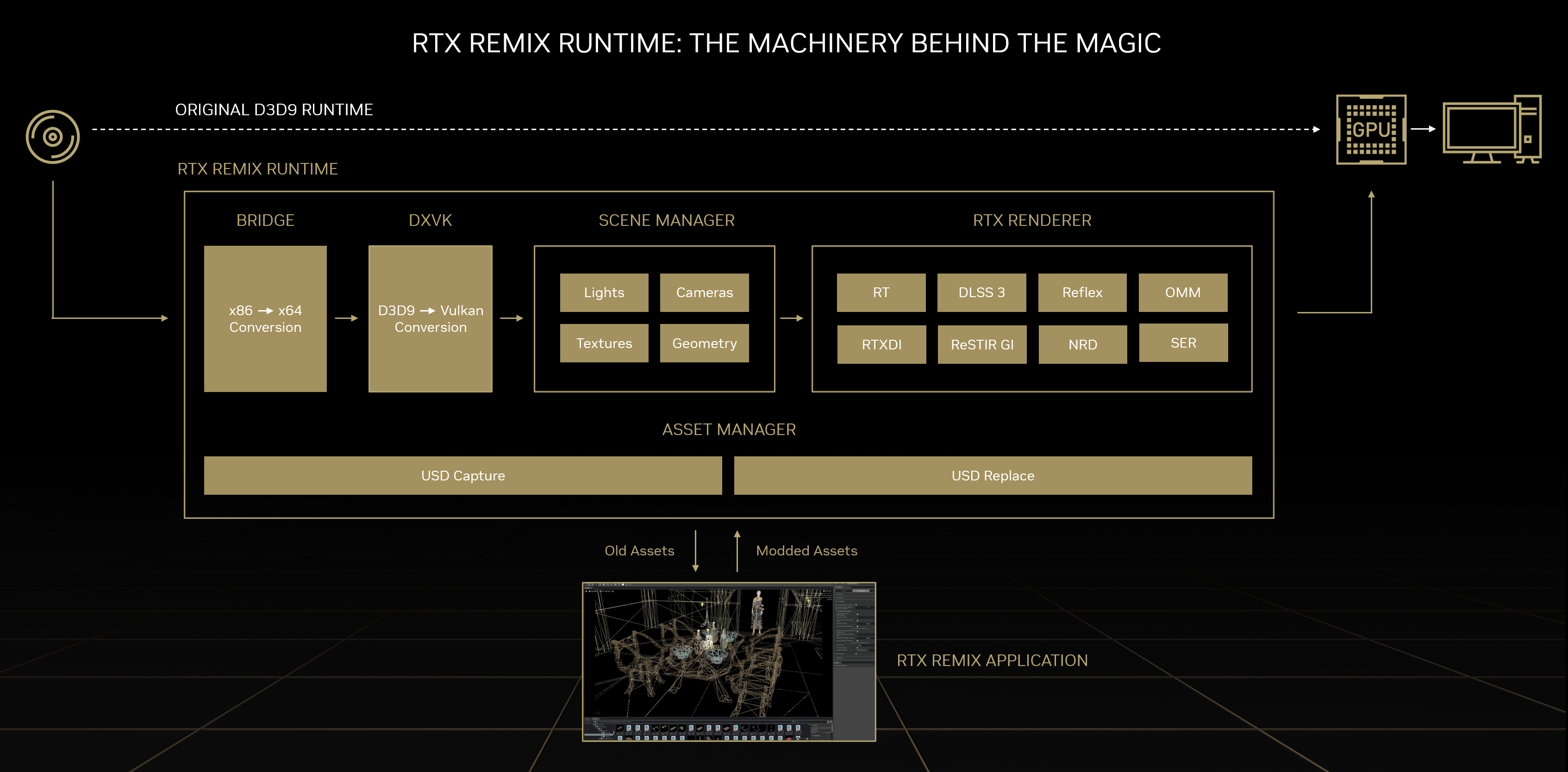Viewport: 1568px width, 772px height.
Task: Click the Cameras box
Action: 704,293
